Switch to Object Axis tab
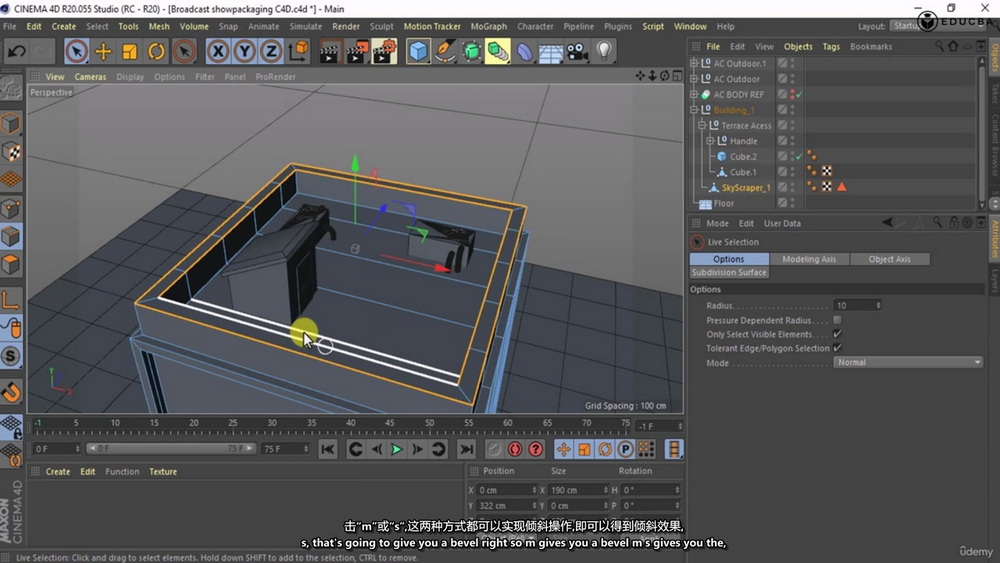 point(889,259)
